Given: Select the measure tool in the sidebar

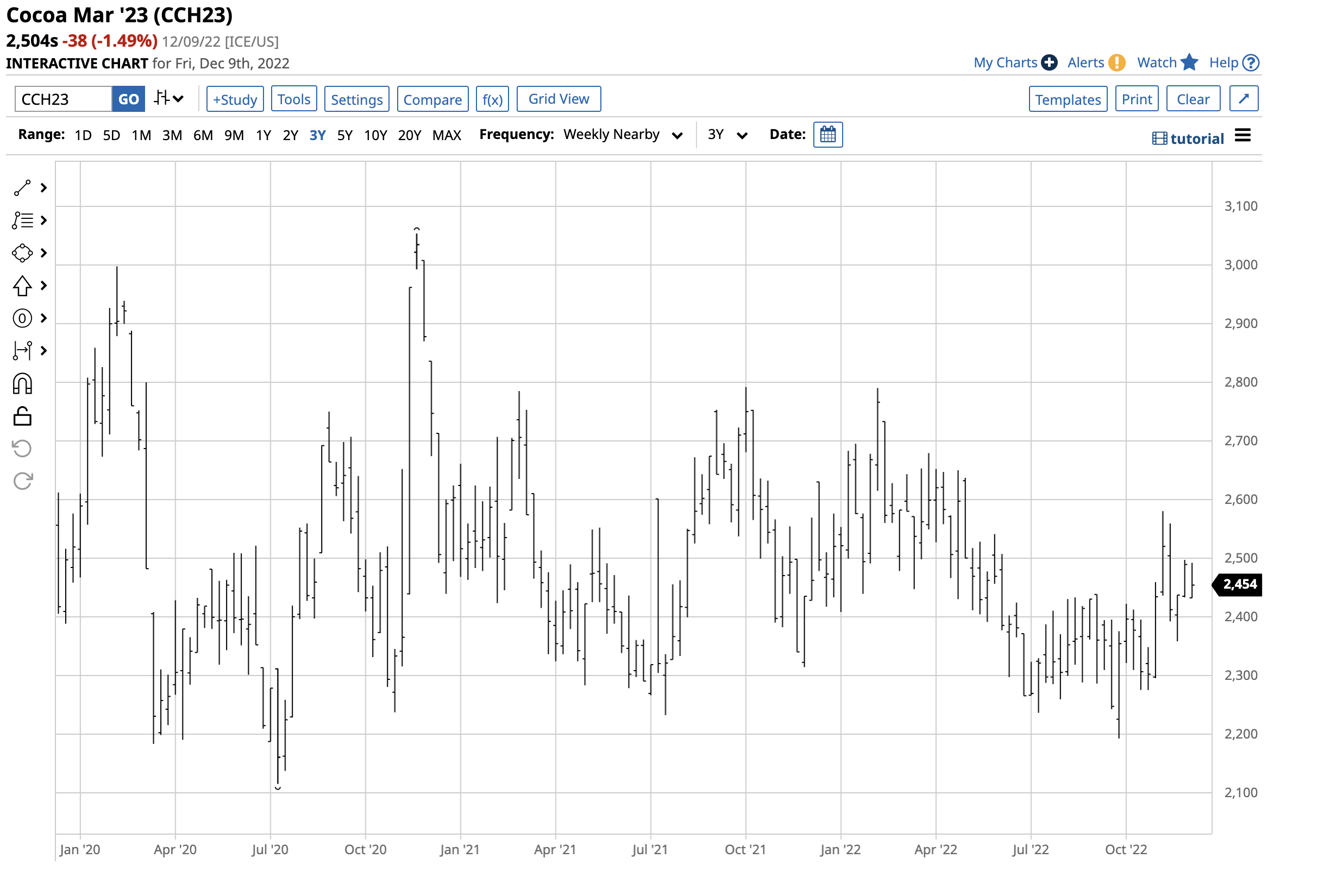Looking at the screenshot, I should (23, 351).
